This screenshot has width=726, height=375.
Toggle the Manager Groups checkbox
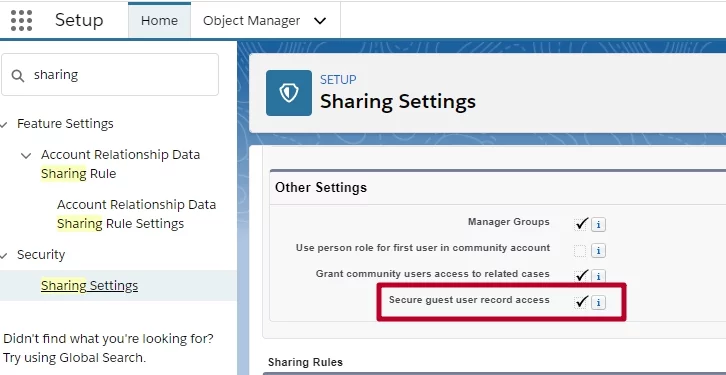(x=580, y=224)
